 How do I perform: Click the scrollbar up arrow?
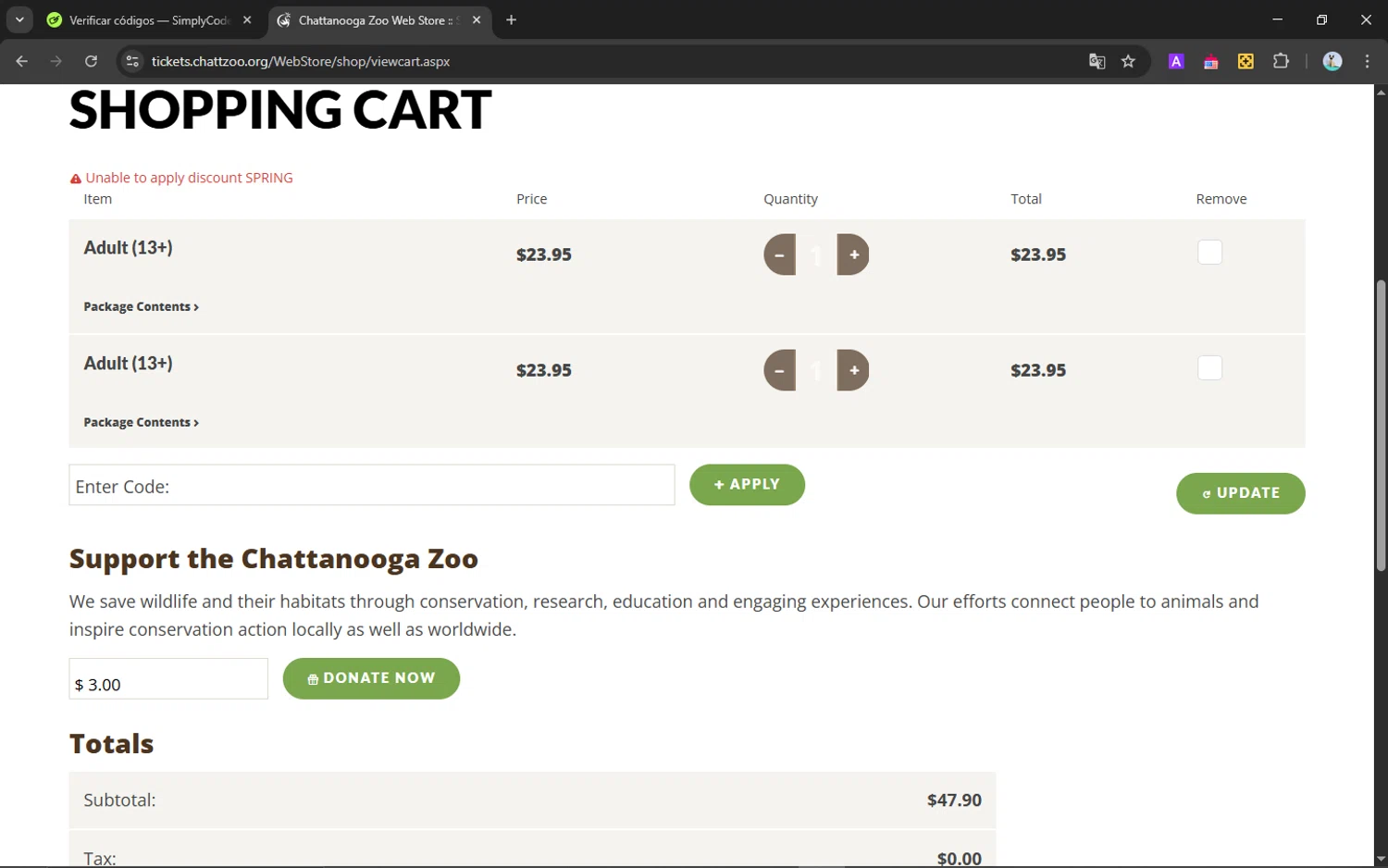[1381, 92]
